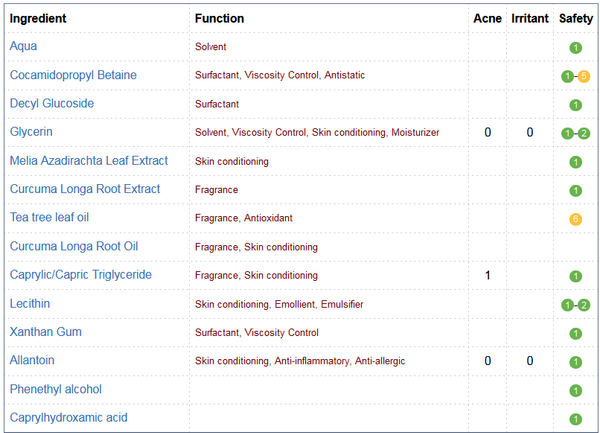The width and height of the screenshot is (600, 433).
Task: Open the Glycerin ingredient link
Action: [x=31, y=132]
